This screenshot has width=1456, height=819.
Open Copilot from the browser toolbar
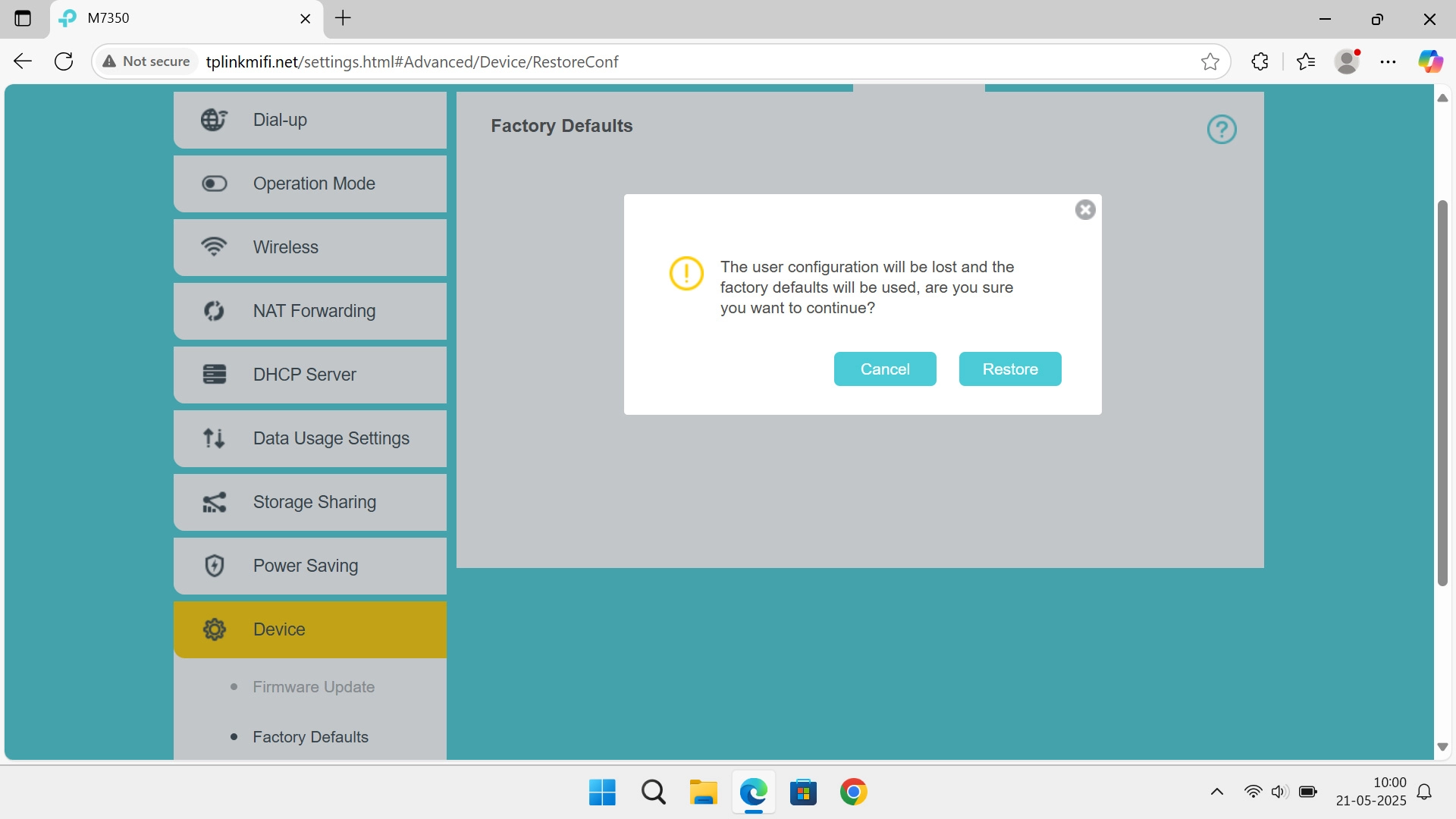[1431, 61]
